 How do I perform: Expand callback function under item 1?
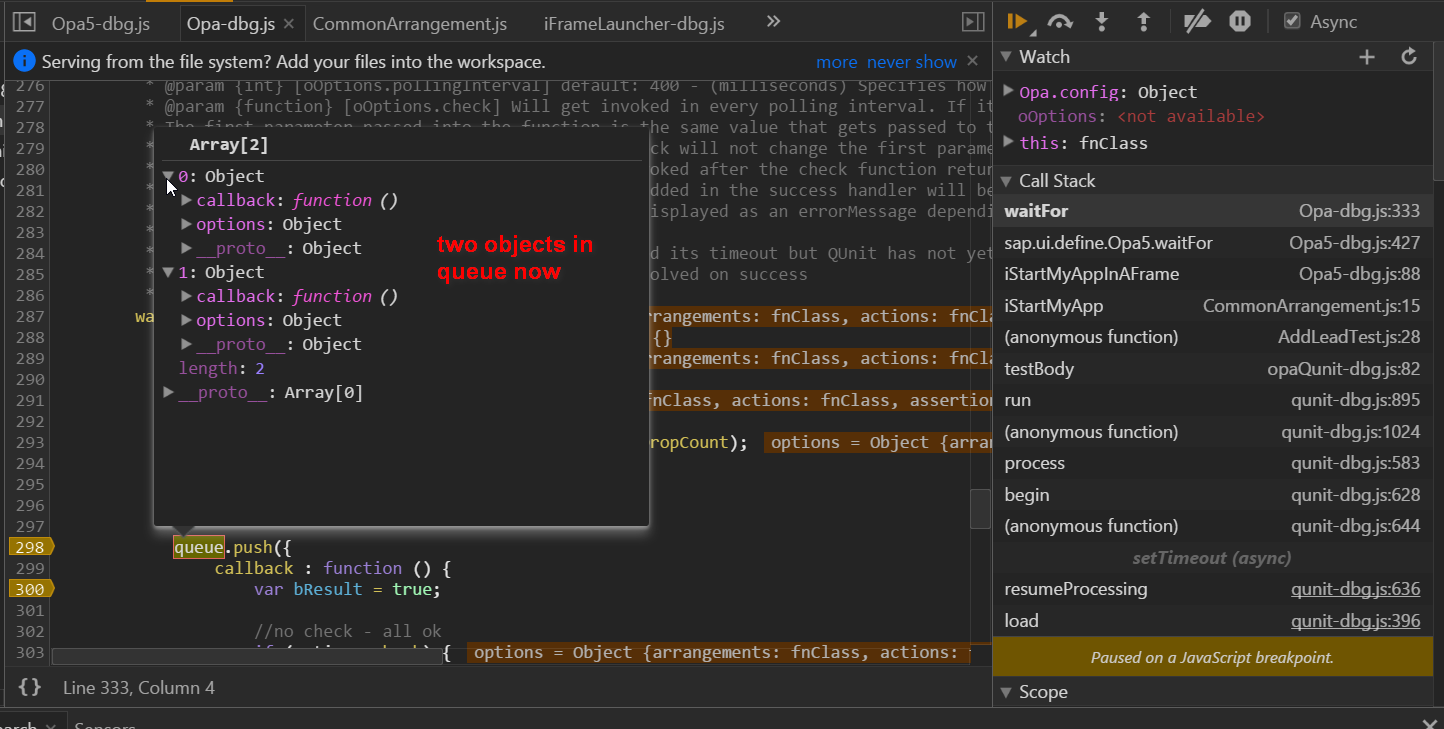[187, 296]
